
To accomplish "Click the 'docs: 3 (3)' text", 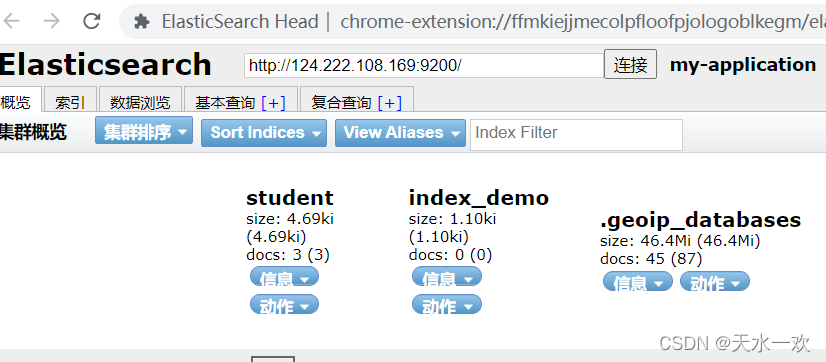I will tap(288, 255).
